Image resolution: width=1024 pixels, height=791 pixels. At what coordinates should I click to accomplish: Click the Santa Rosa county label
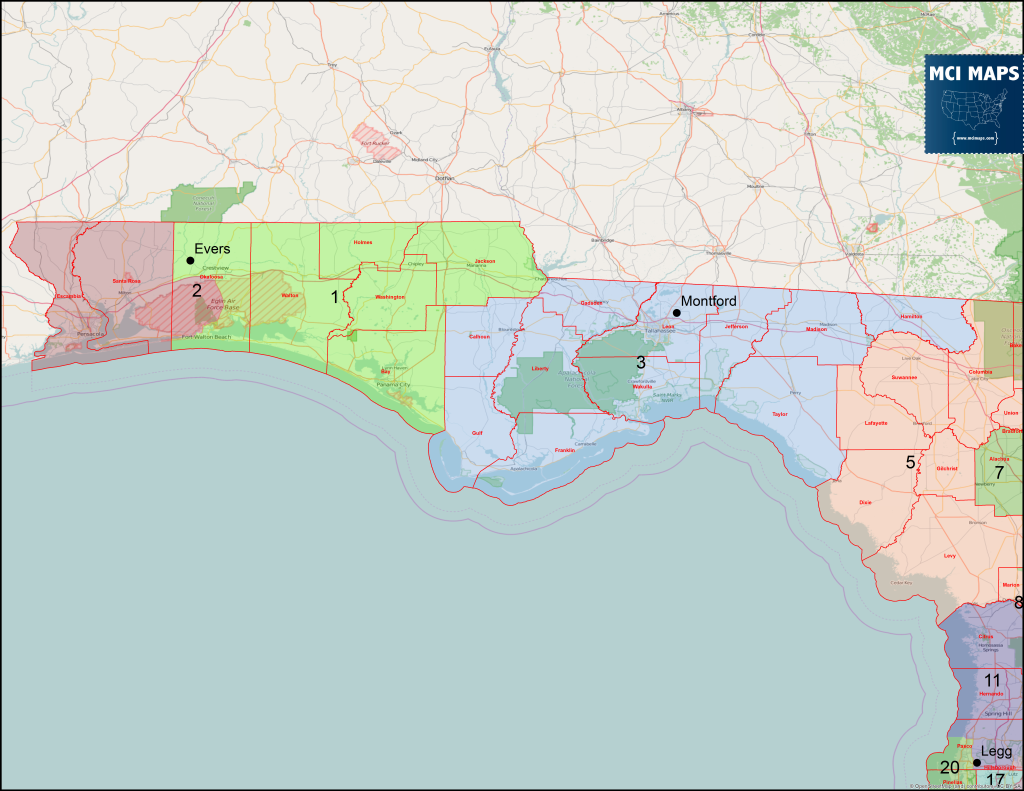(126, 281)
